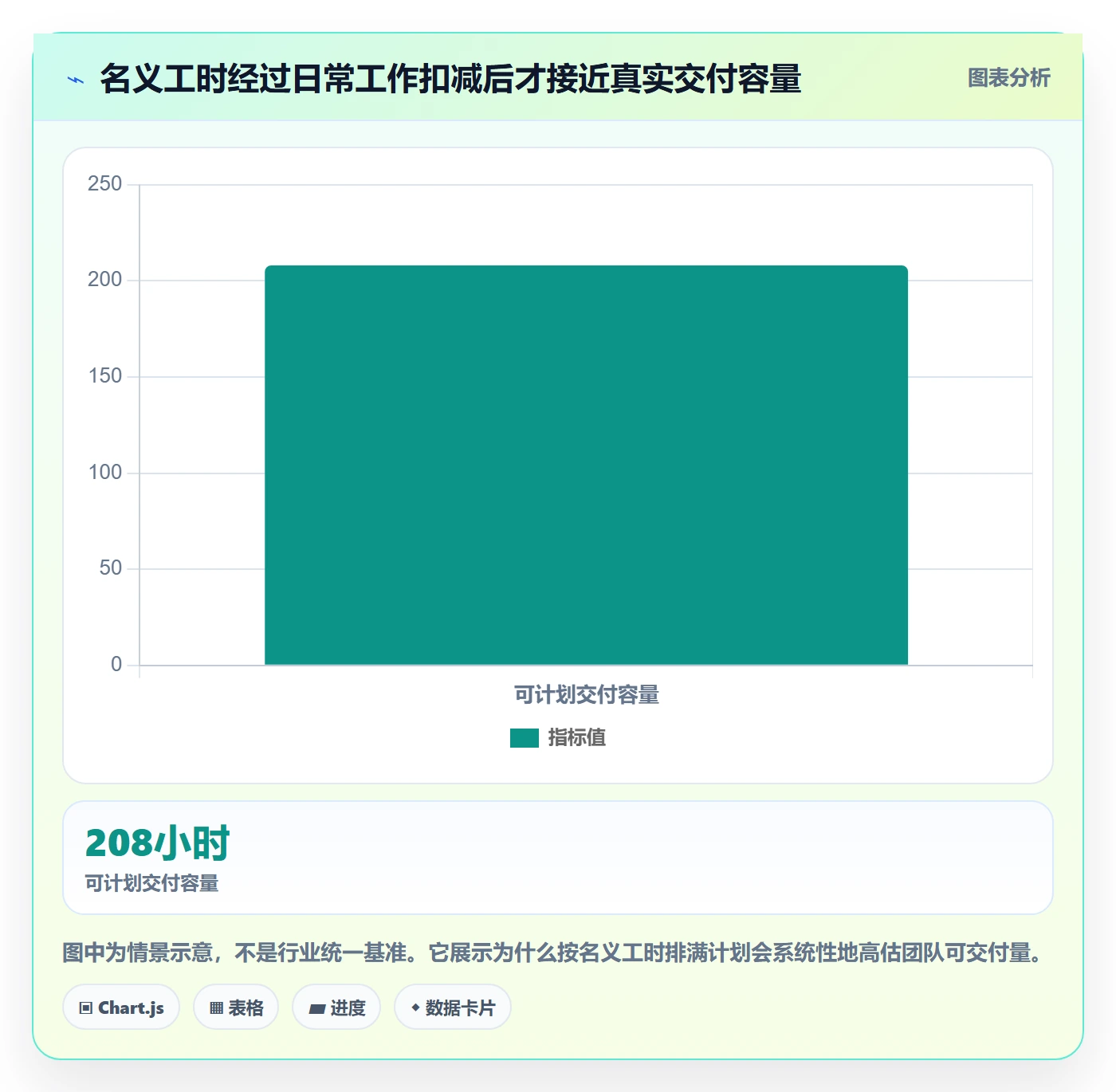Click the square icon in Chart.js chip
This screenshot has height=1092, width=1116.
pyautogui.click(x=86, y=1008)
